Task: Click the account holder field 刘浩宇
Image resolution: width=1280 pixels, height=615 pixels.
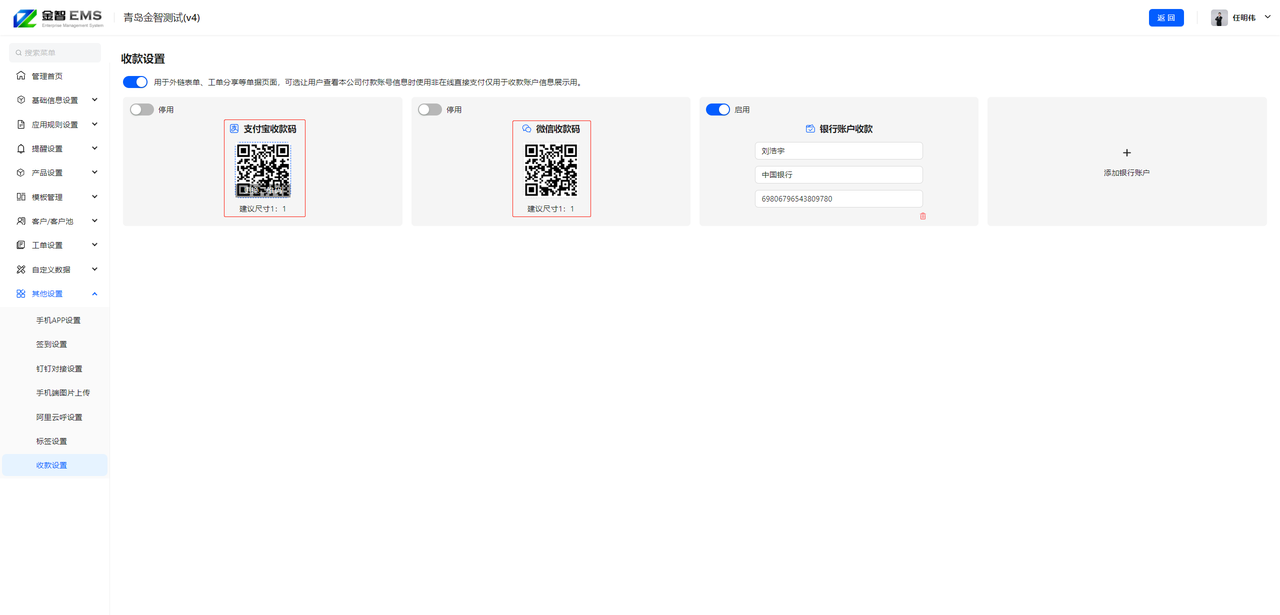Action: coord(839,151)
